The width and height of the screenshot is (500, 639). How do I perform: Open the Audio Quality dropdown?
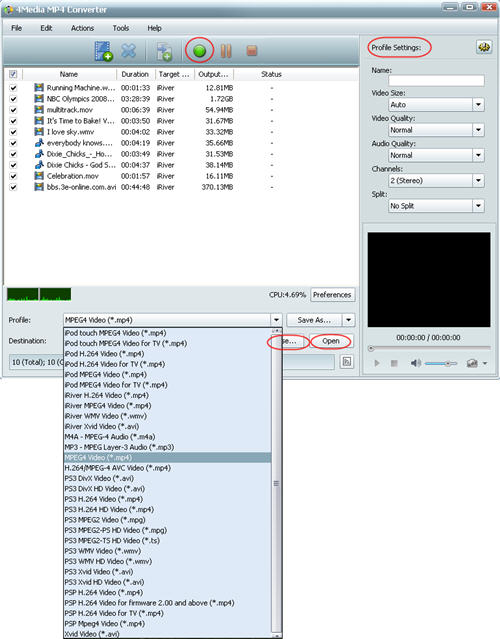[478, 155]
